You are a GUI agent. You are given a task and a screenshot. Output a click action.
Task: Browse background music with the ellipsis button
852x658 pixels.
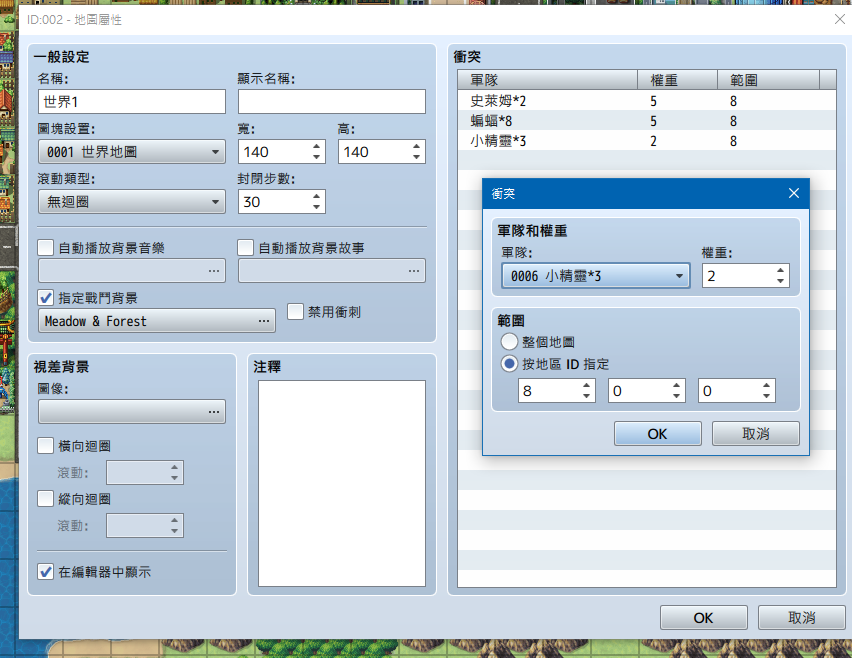click(x=214, y=271)
